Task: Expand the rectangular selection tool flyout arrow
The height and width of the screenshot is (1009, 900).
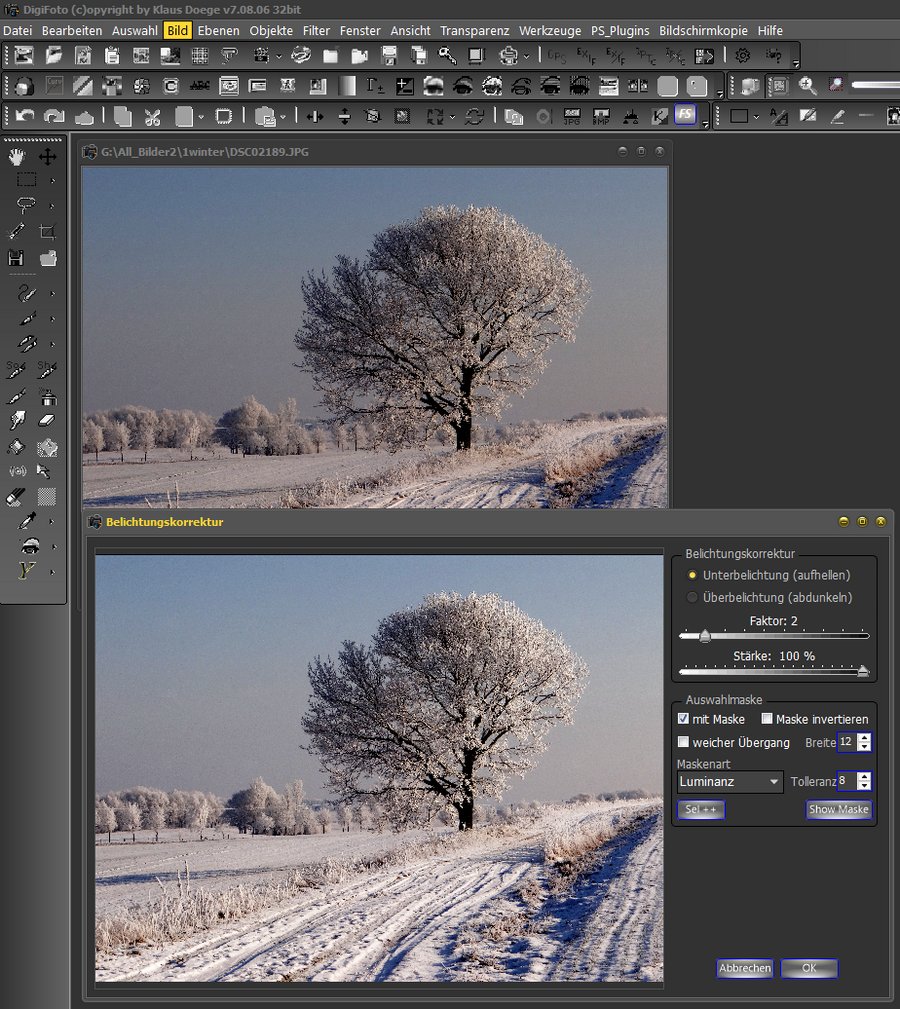Action: (52, 181)
